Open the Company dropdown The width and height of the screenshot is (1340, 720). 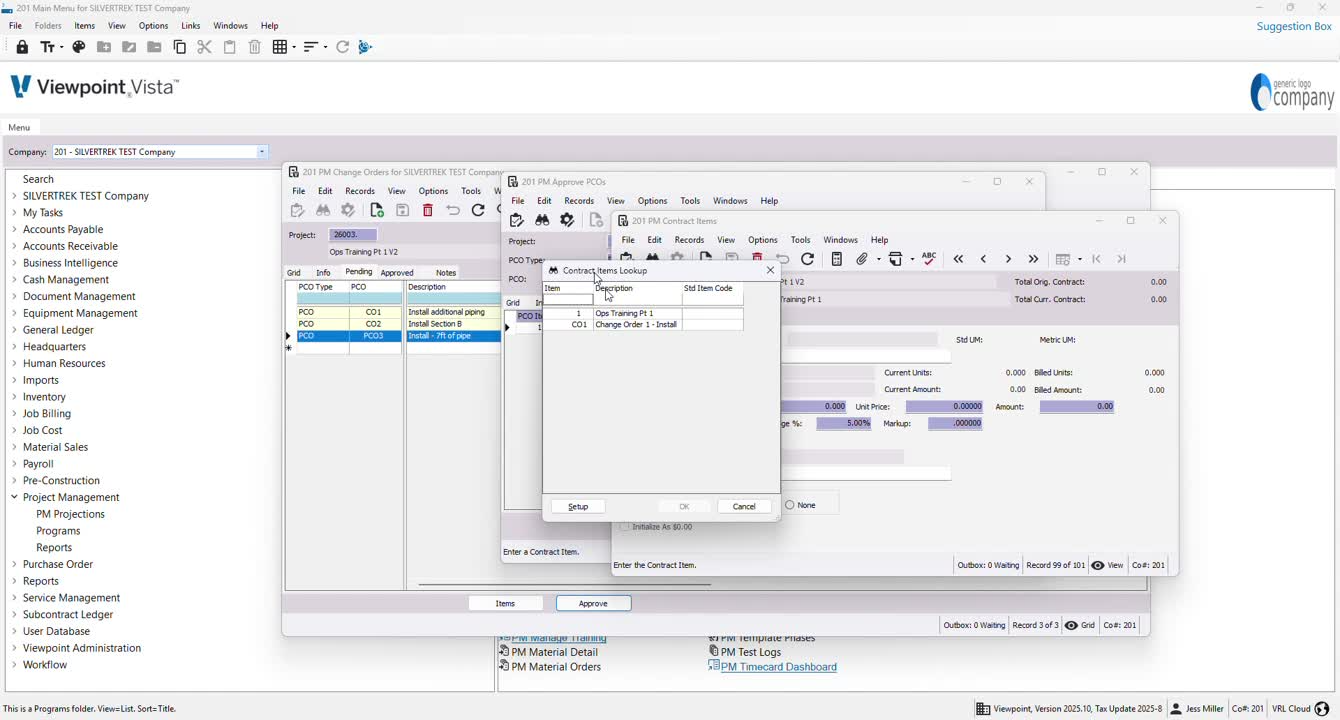pos(262,152)
